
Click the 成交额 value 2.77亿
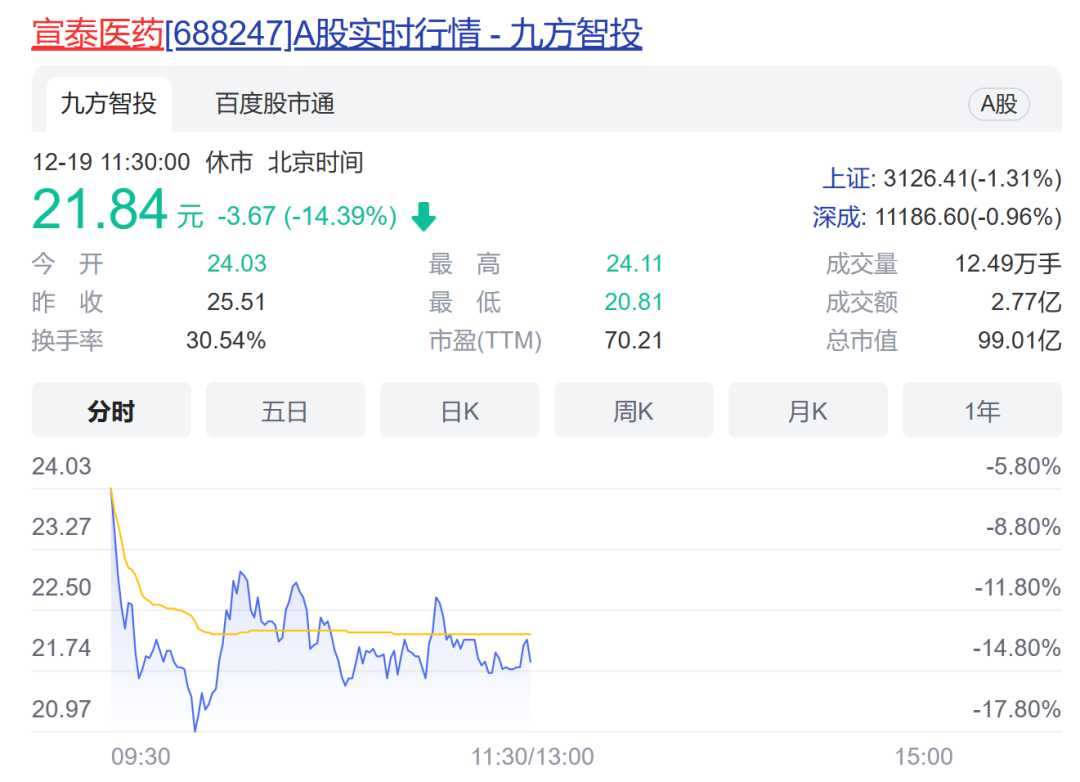pyautogui.click(x=1026, y=302)
